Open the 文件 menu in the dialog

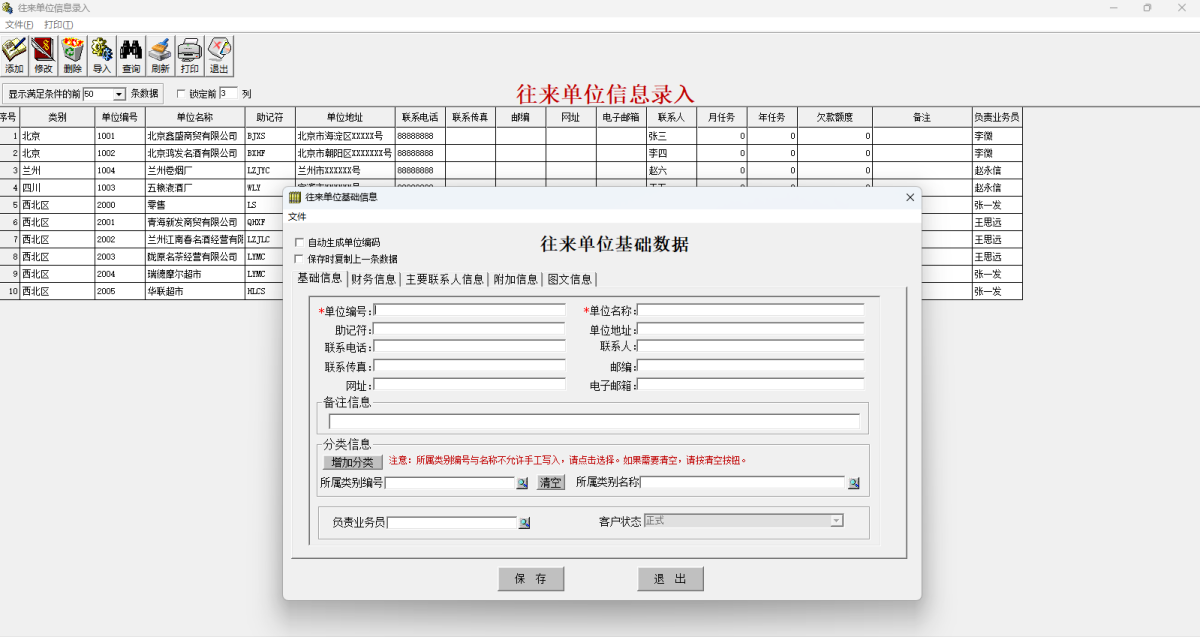pyautogui.click(x=297, y=214)
